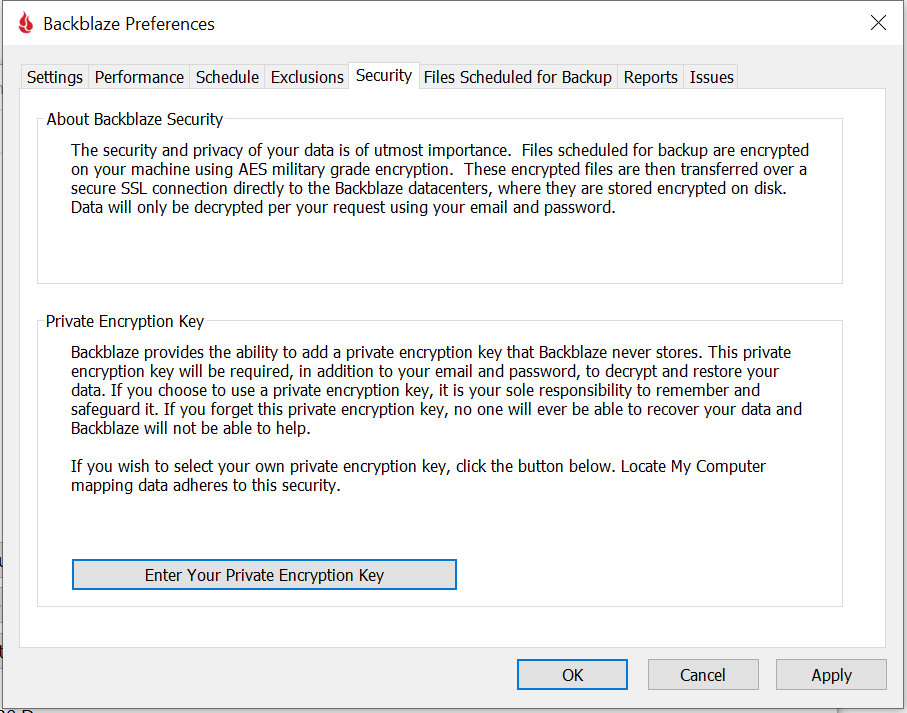Click the 'About Backblaze Security' group heading

coord(135,119)
